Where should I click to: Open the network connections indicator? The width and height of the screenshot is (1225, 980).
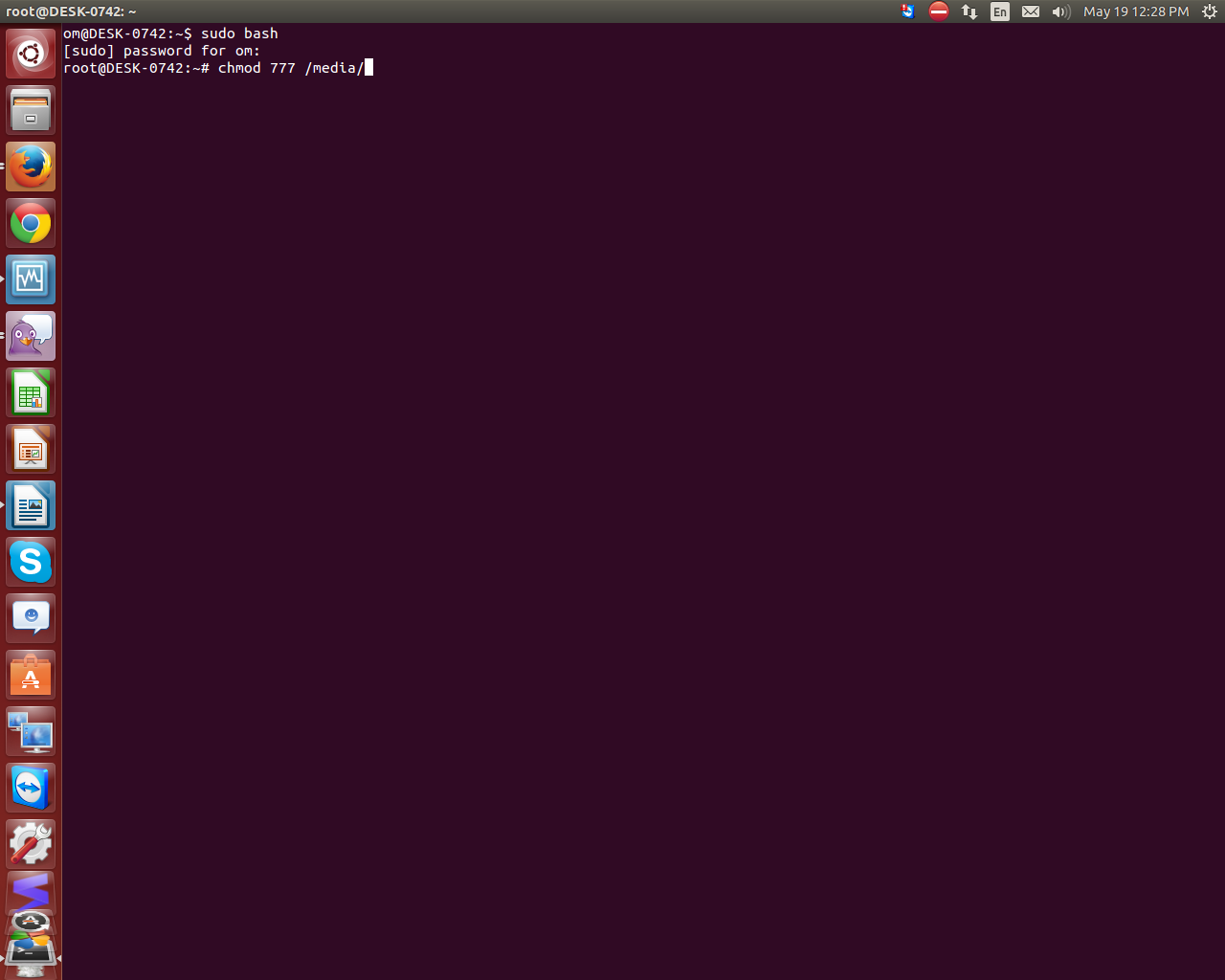[969, 11]
